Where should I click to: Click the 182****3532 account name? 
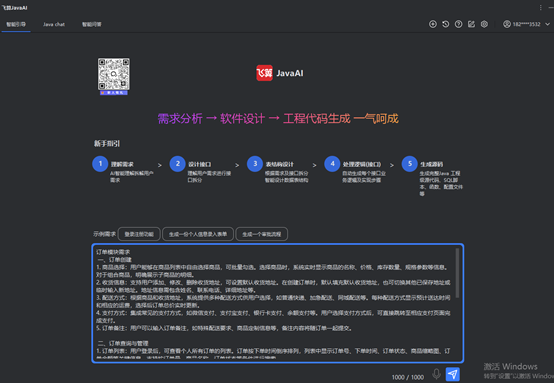tap(526, 24)
